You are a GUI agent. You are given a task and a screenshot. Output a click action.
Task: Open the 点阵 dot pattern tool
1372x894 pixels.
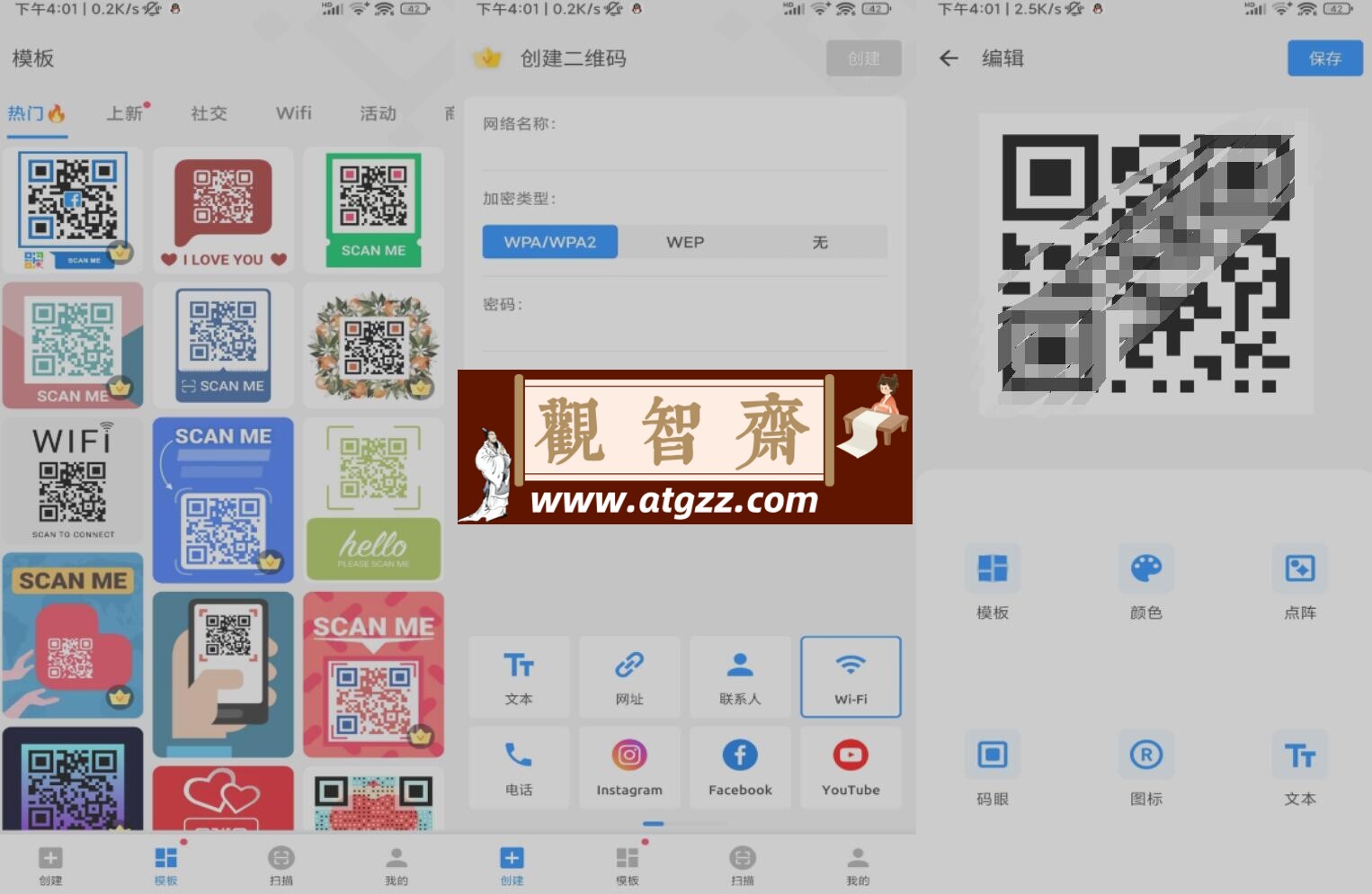[x=1300, y=582]
